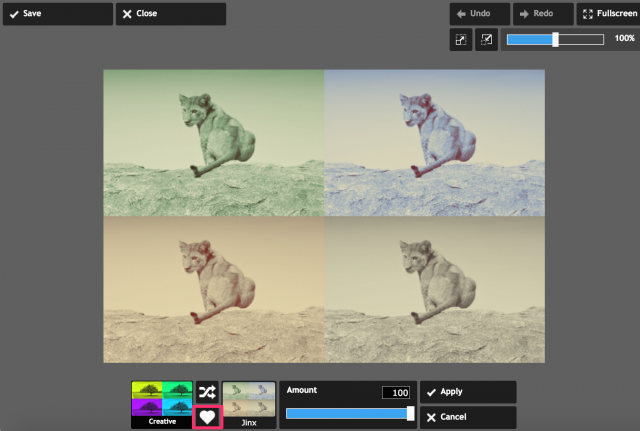640x431 pixels.
Task: Click the zoom-in expand icon
Action: point(461,39)
